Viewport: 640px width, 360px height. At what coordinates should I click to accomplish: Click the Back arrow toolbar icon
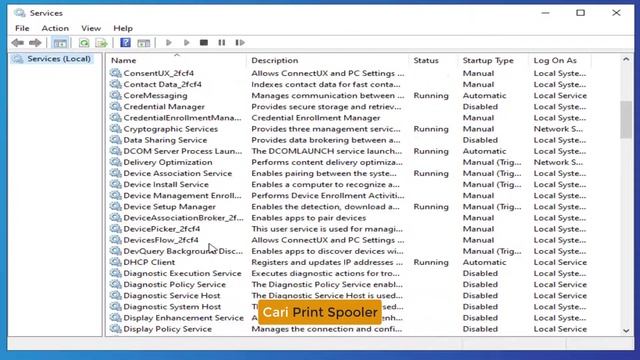click(18, 42)
